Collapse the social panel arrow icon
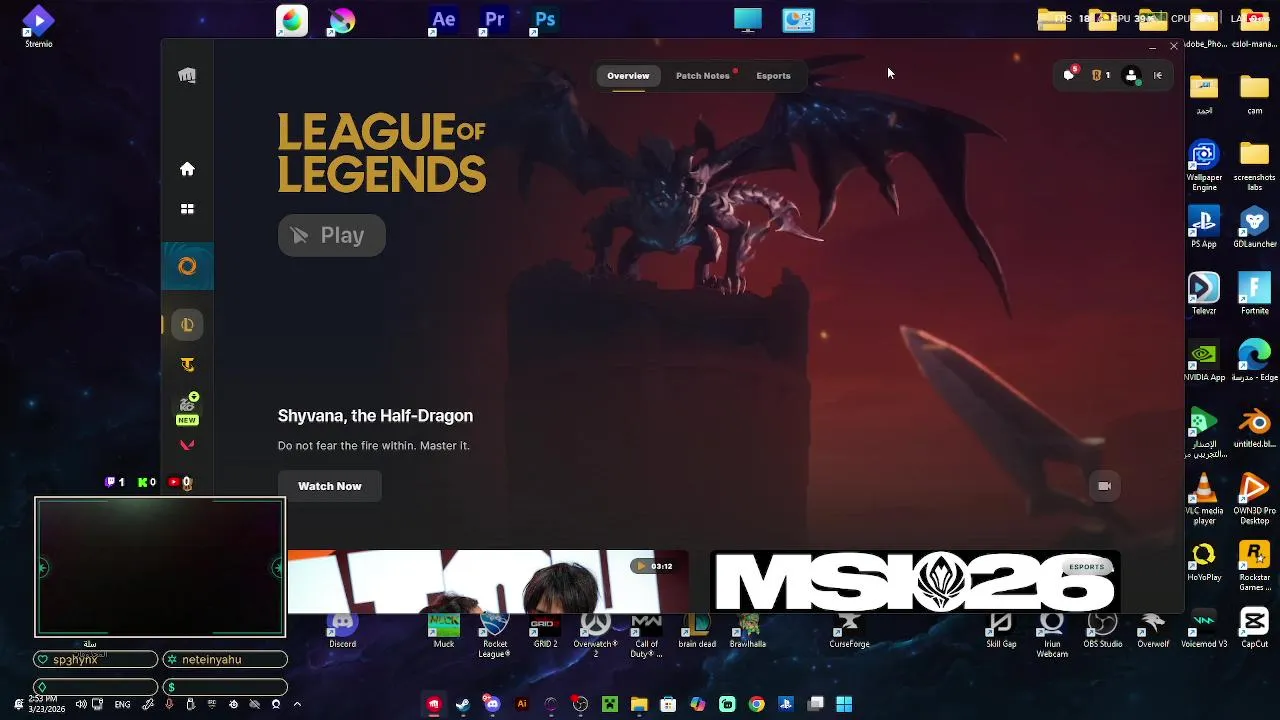The width and height of the screenshot is (1280, 720). [x=1158, y=75]
